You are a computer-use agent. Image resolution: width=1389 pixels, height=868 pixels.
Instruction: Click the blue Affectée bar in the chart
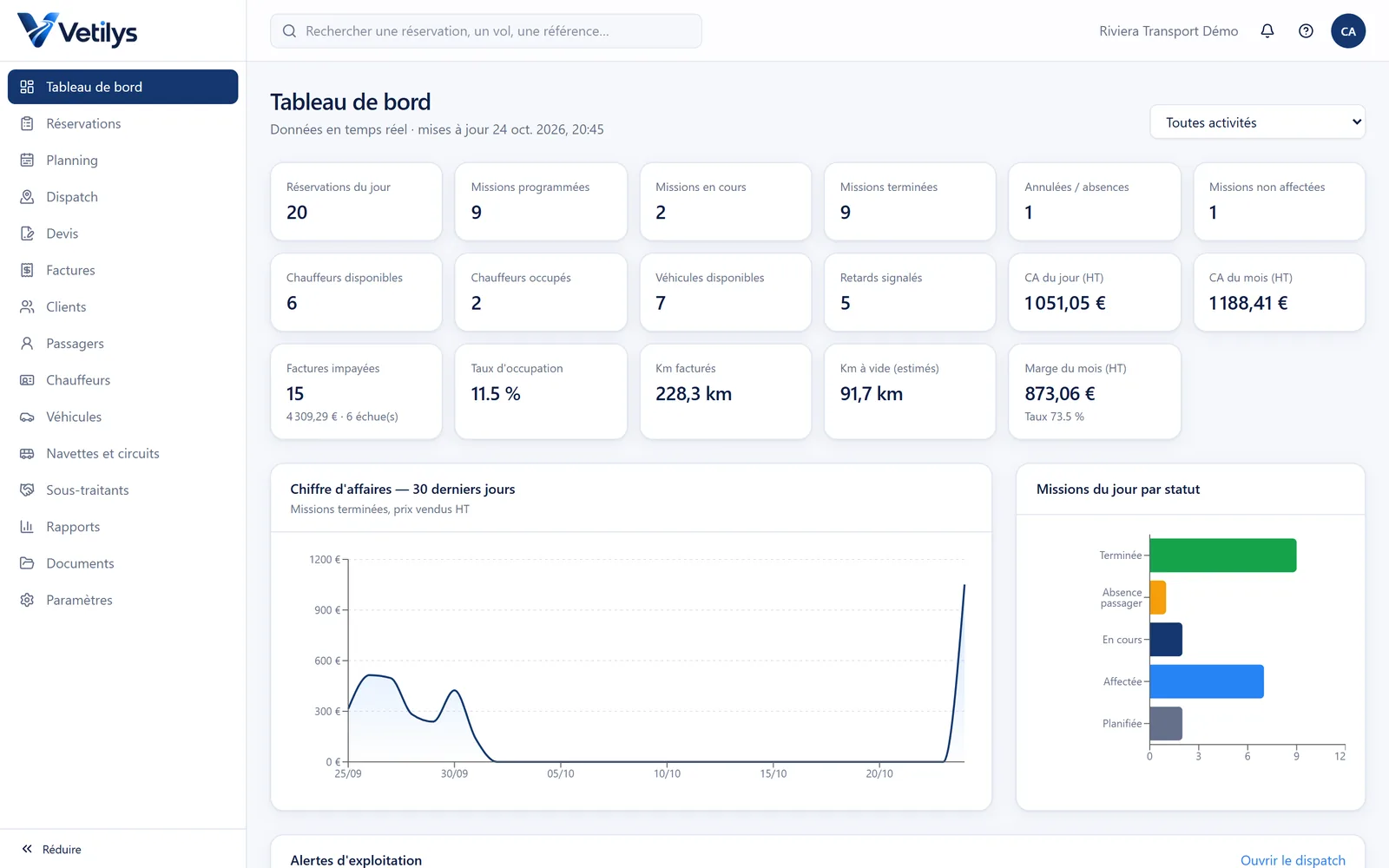click(x=1207, y=681)
